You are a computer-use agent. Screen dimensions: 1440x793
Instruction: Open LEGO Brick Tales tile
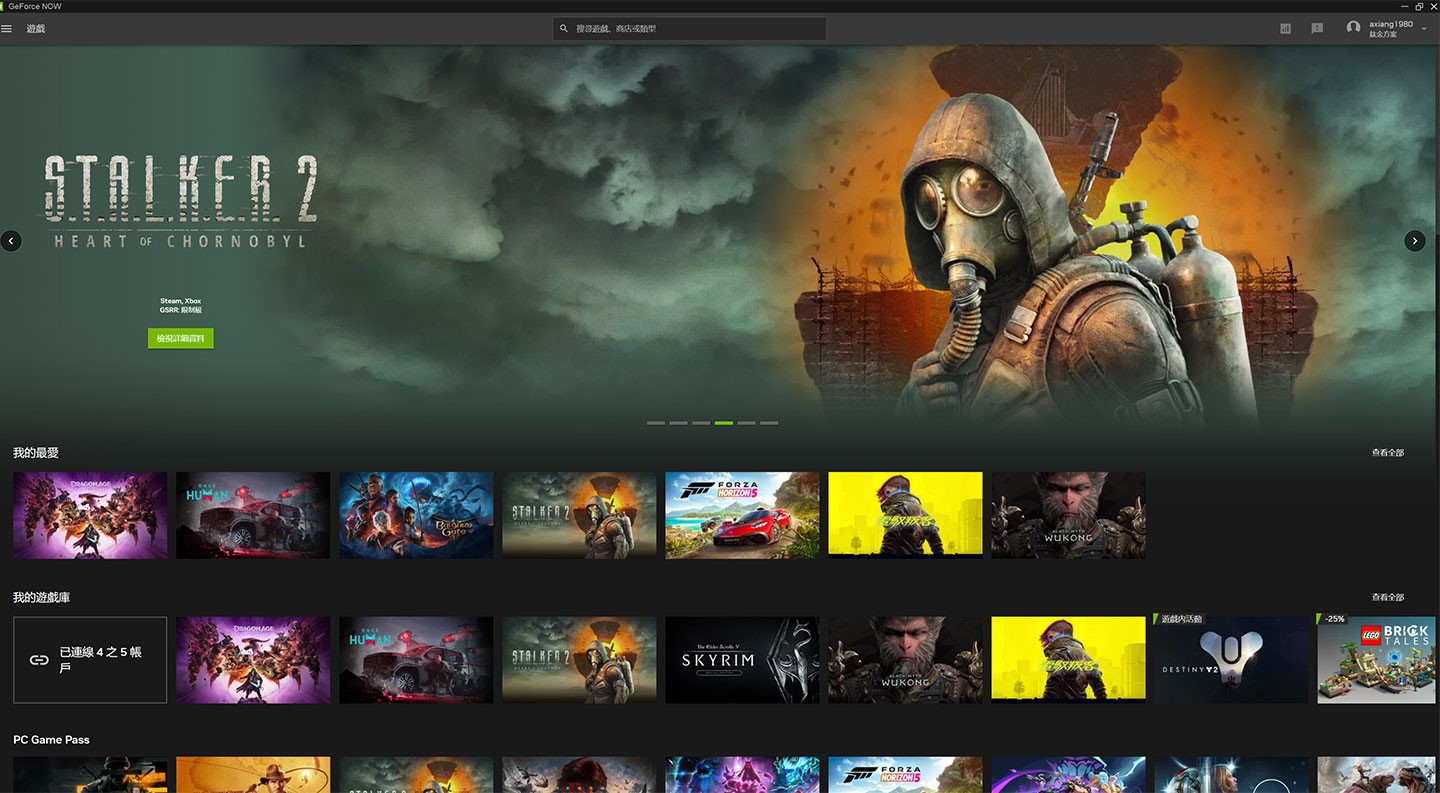(x=1378, y=660)
